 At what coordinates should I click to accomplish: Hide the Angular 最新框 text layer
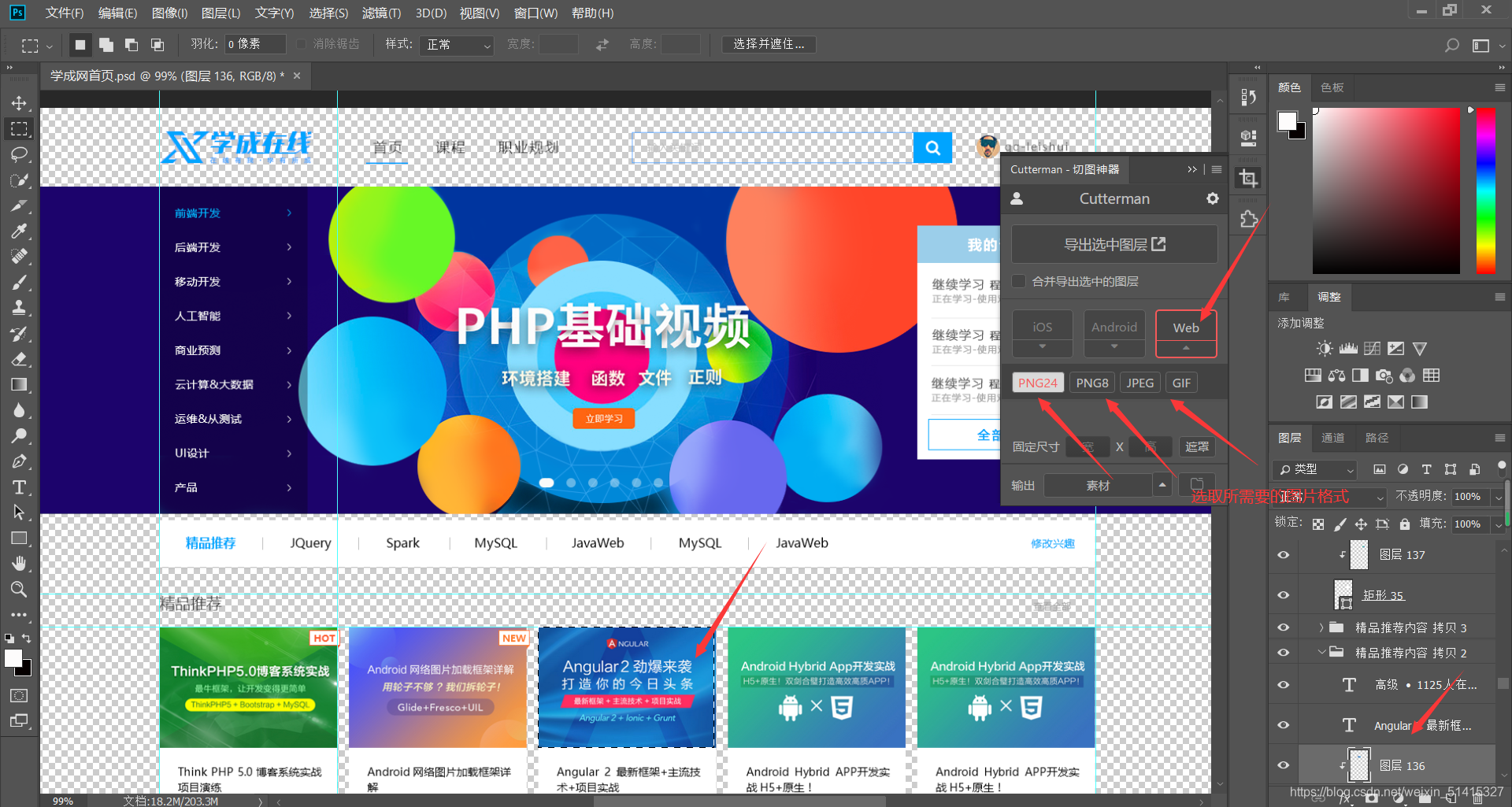pos(1284,725)
